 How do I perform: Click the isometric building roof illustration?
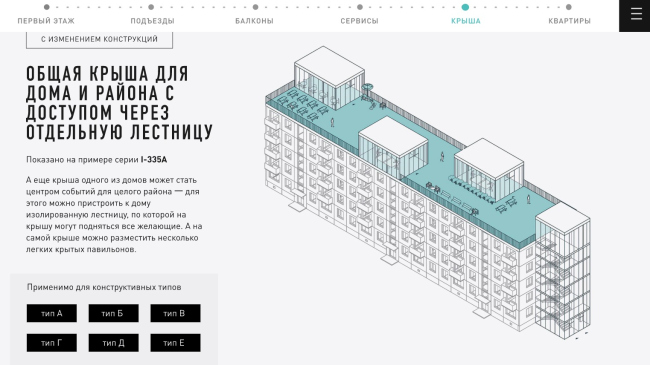click(x=428, y=192)
